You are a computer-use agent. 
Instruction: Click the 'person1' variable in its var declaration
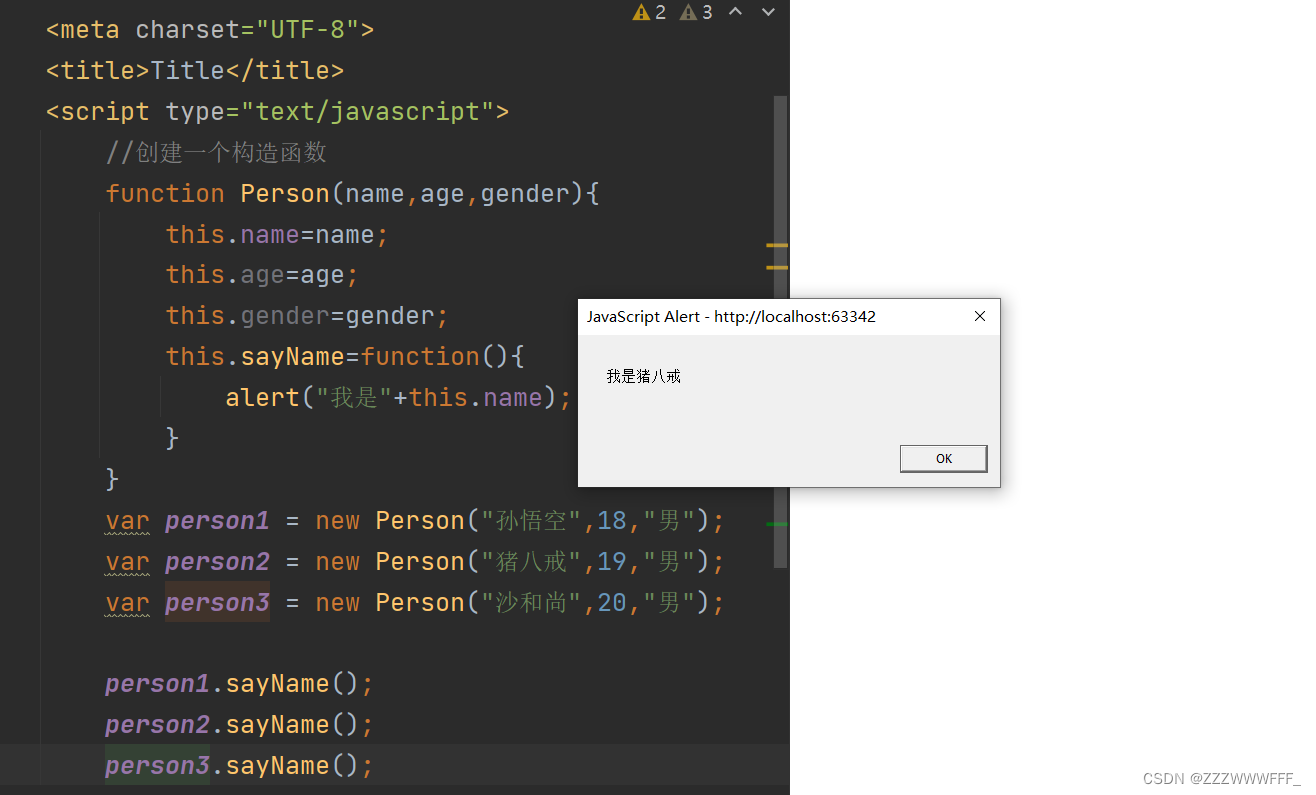217,521
